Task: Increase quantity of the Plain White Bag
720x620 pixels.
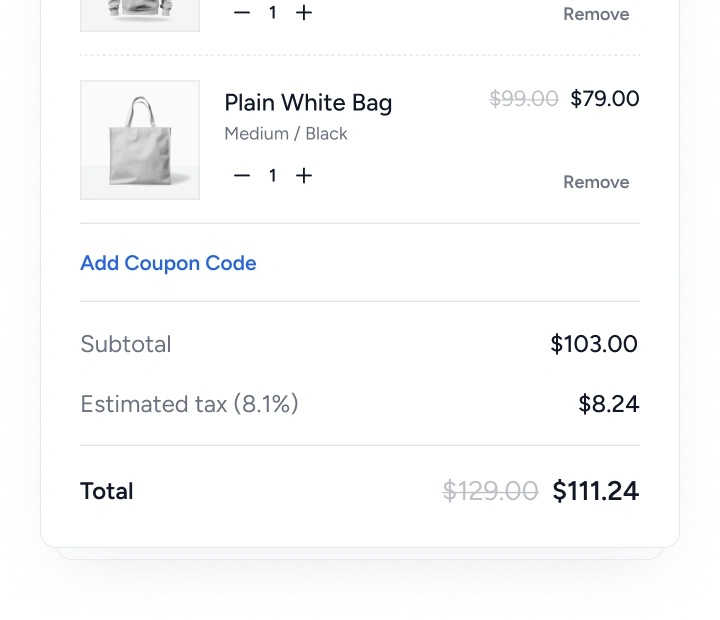Action: pos(304,176)
